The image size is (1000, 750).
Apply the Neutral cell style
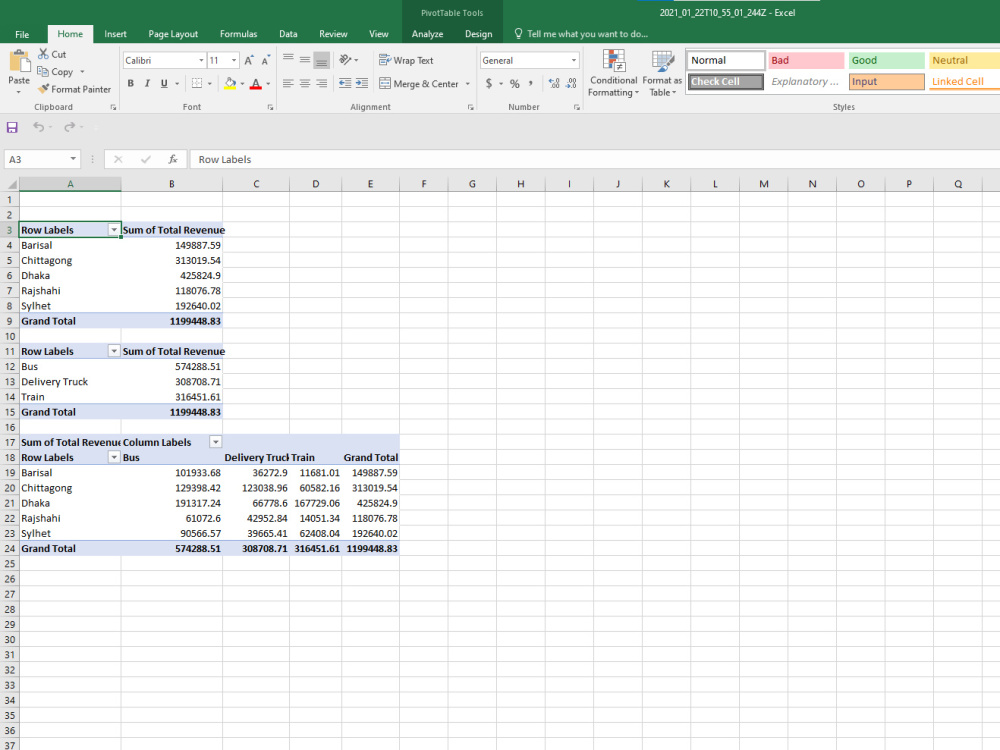coord(964,61)
